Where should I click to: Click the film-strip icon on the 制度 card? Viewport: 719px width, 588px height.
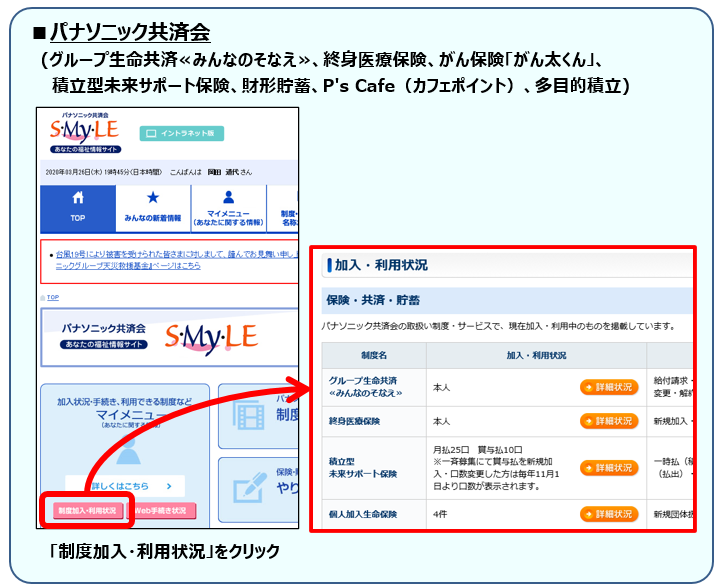tap(249, 415)
